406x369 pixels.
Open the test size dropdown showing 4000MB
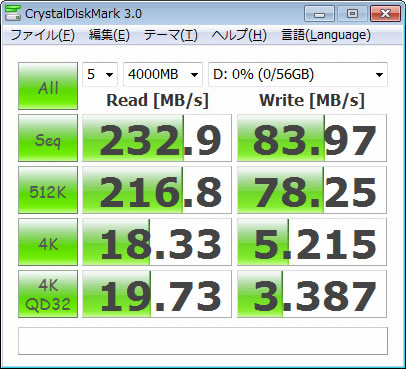pos(163,74)
